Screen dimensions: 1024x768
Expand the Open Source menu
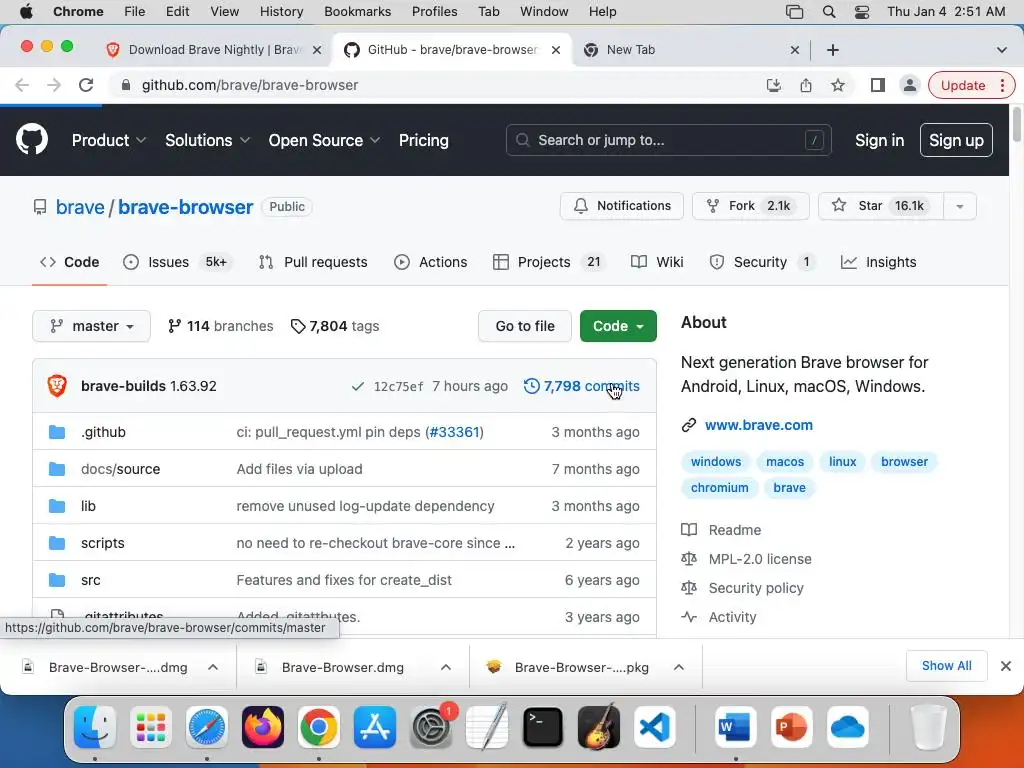pyautogui.click(x=324, y=140)
